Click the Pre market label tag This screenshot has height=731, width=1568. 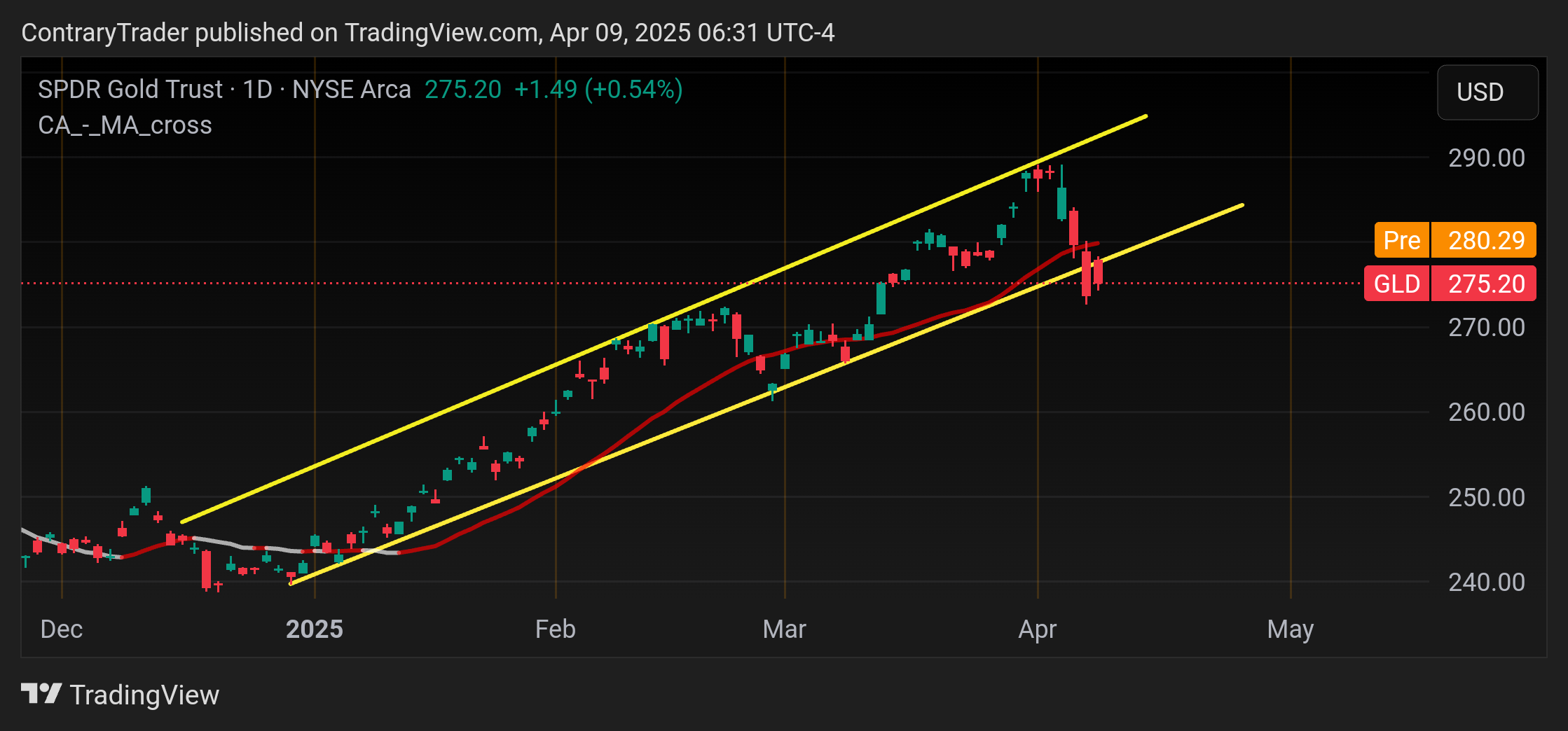pos(1401,240)
